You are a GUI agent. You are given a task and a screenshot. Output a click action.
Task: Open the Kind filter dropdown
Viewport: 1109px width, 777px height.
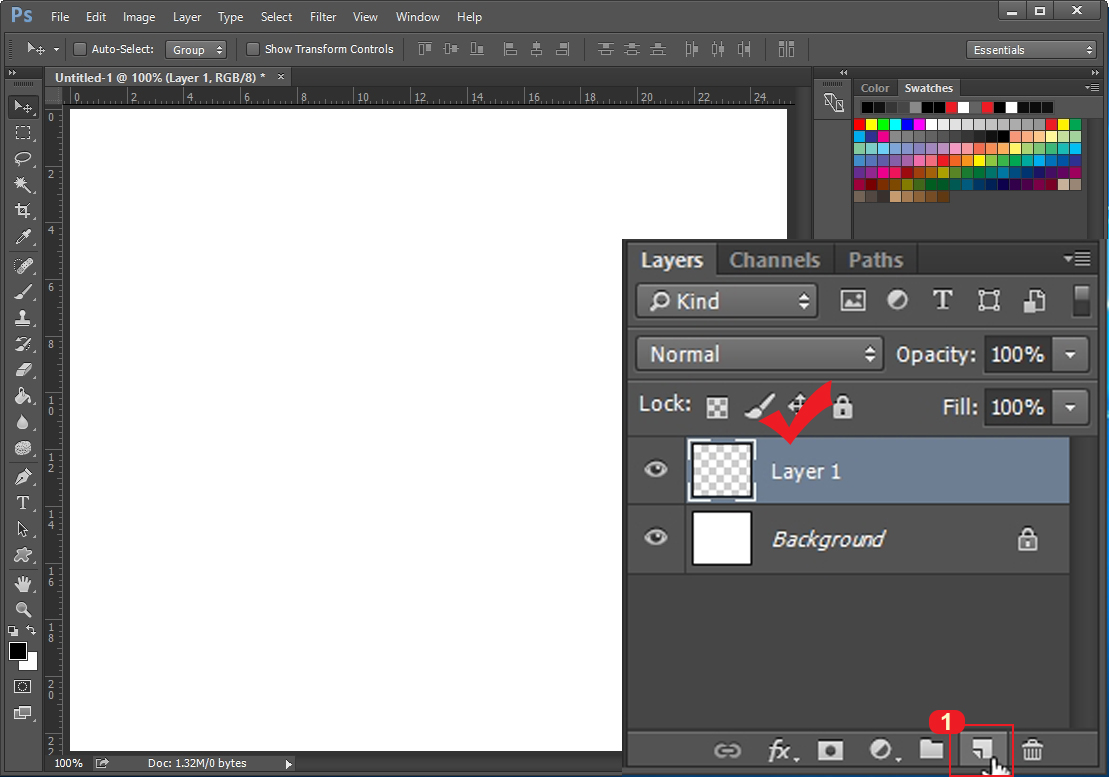point(727,301)
